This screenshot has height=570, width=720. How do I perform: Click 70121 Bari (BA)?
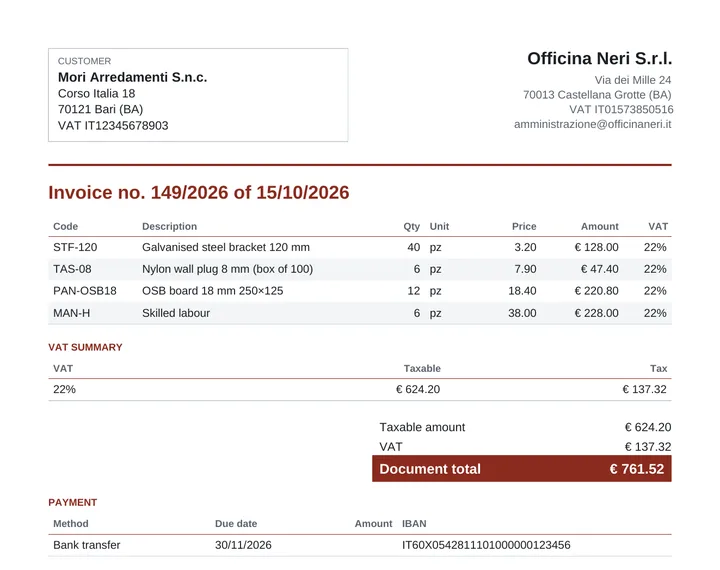coord(101,109)
